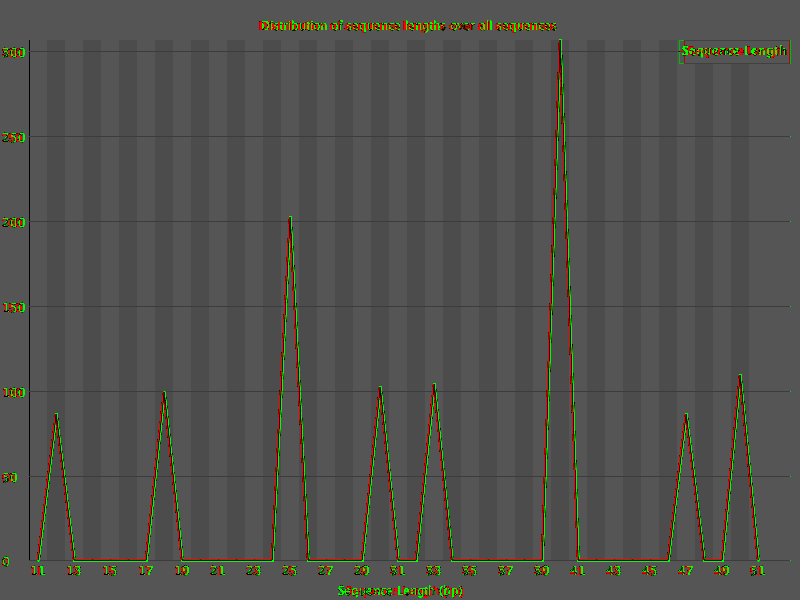
Task: Click the x-axis tick label "39"
Action: pyautogui.click(x=541, y=570)
